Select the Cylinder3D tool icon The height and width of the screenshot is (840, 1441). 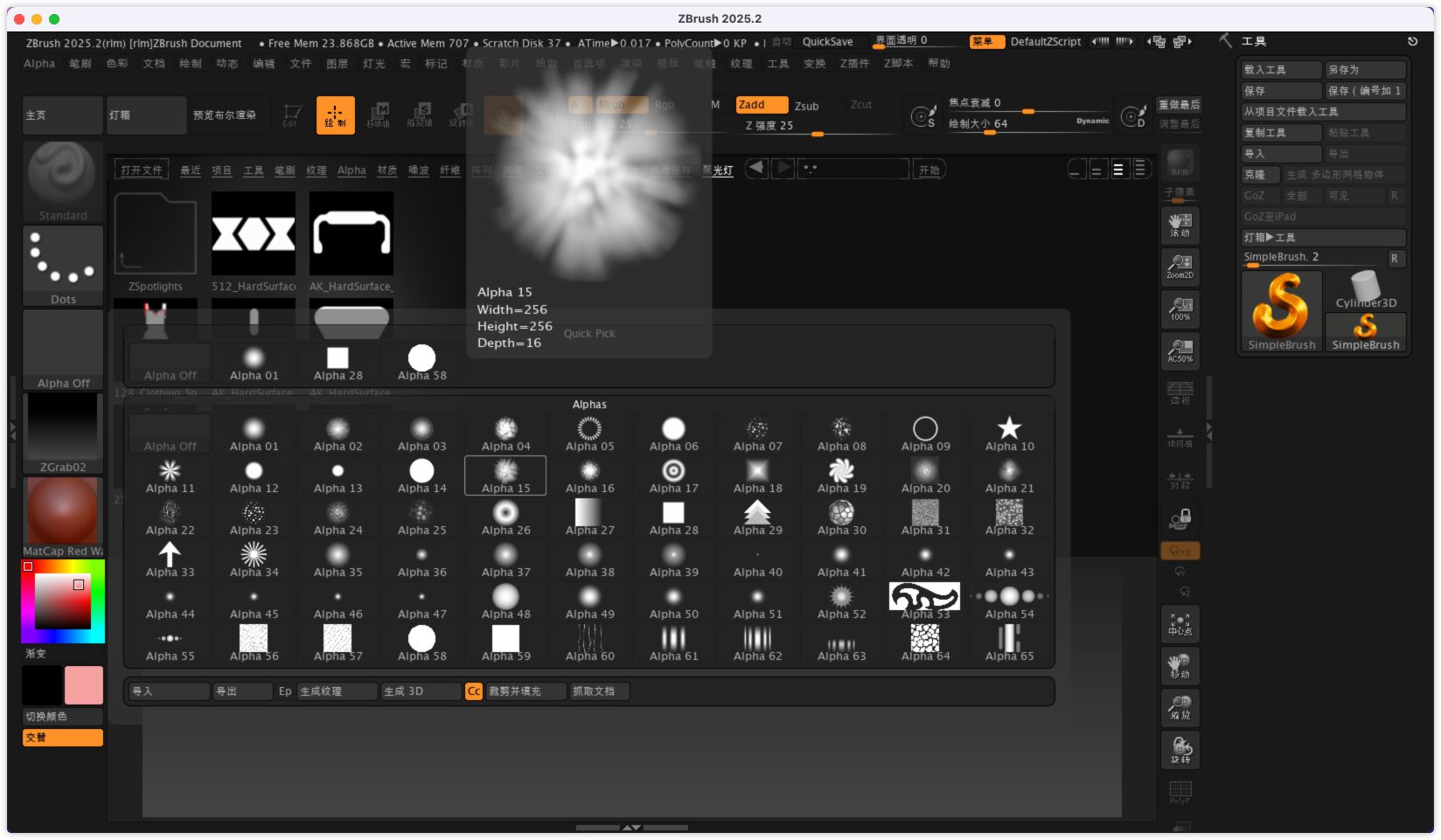coord(1365,290)
